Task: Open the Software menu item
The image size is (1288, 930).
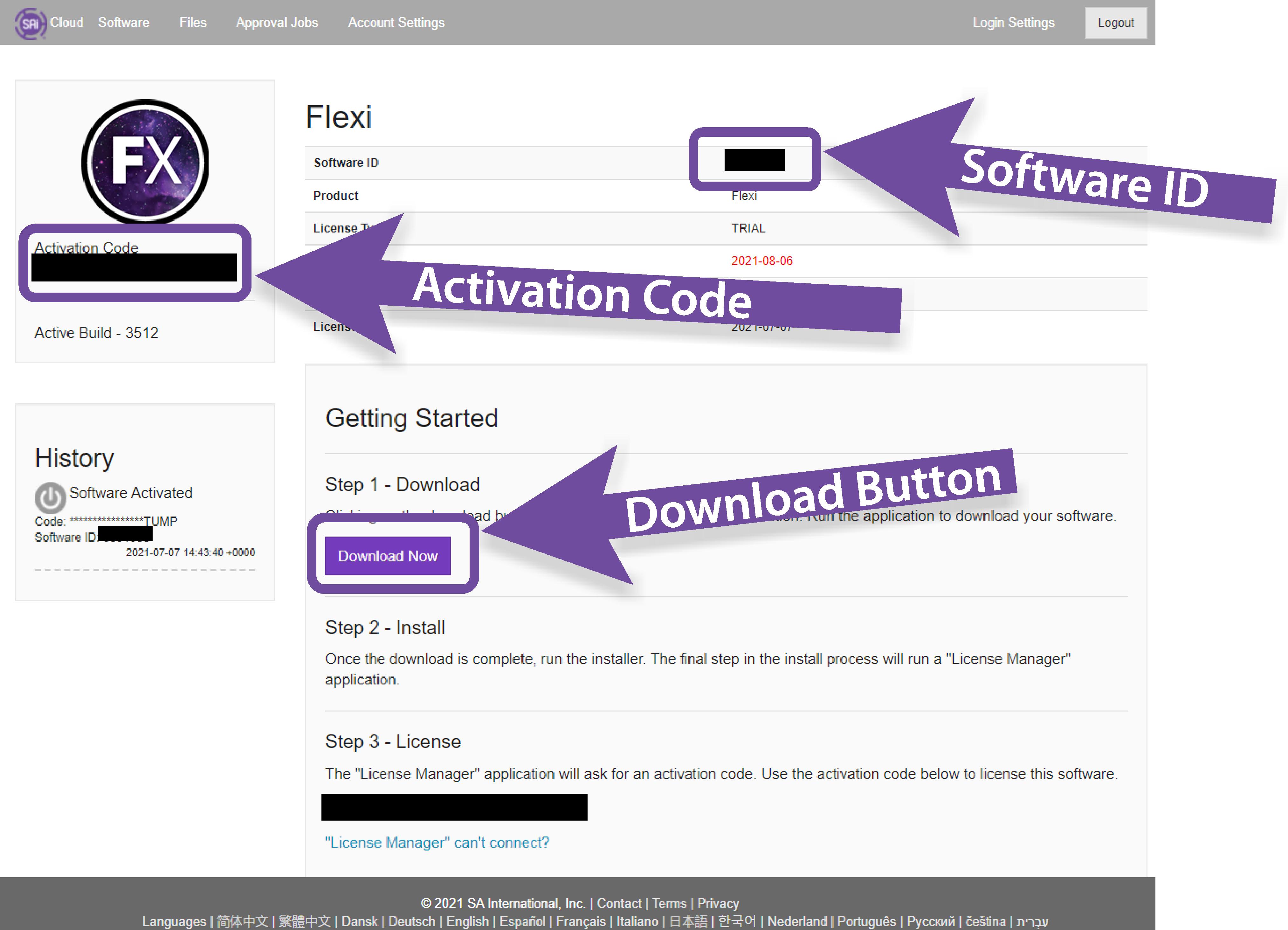Action: pyautogui.click(x=124, y=22)
